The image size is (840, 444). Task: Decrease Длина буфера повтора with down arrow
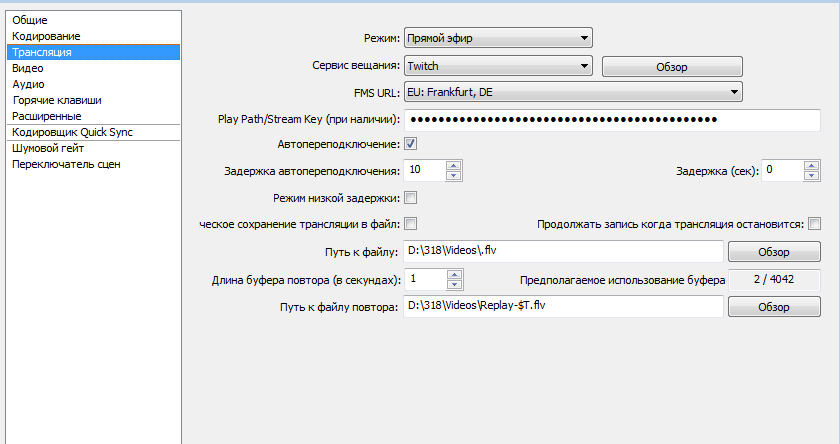click(x=454, y=285)
